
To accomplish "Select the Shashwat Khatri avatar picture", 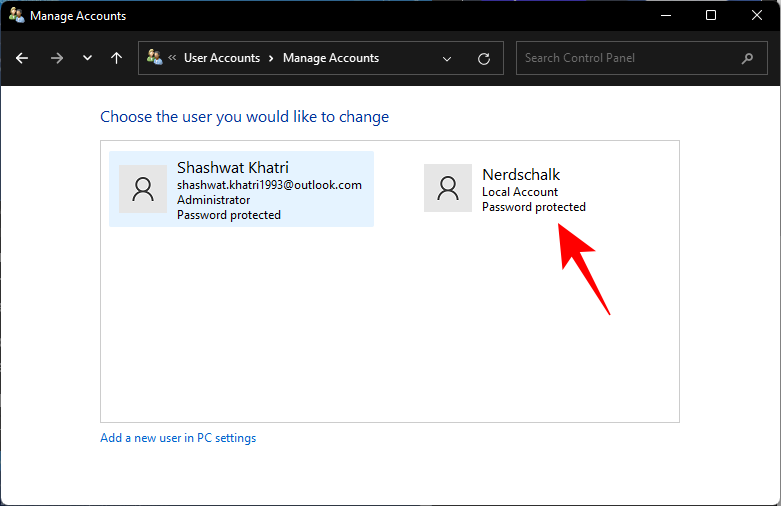I will (143, 189).
